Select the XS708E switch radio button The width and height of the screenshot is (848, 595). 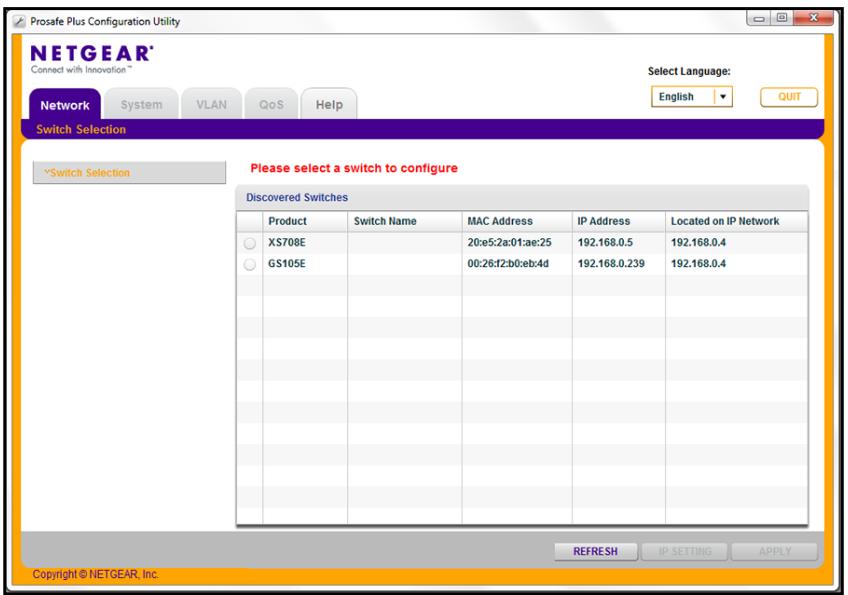point(249,243)
